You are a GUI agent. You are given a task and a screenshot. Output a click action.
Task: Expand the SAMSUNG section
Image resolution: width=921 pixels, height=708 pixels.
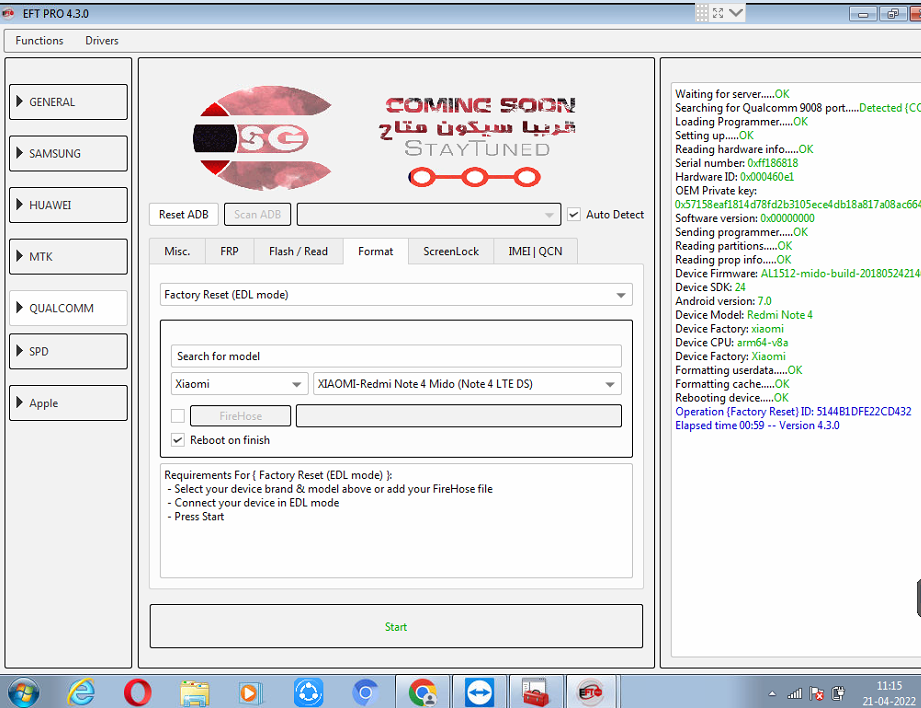coord(68,153)
